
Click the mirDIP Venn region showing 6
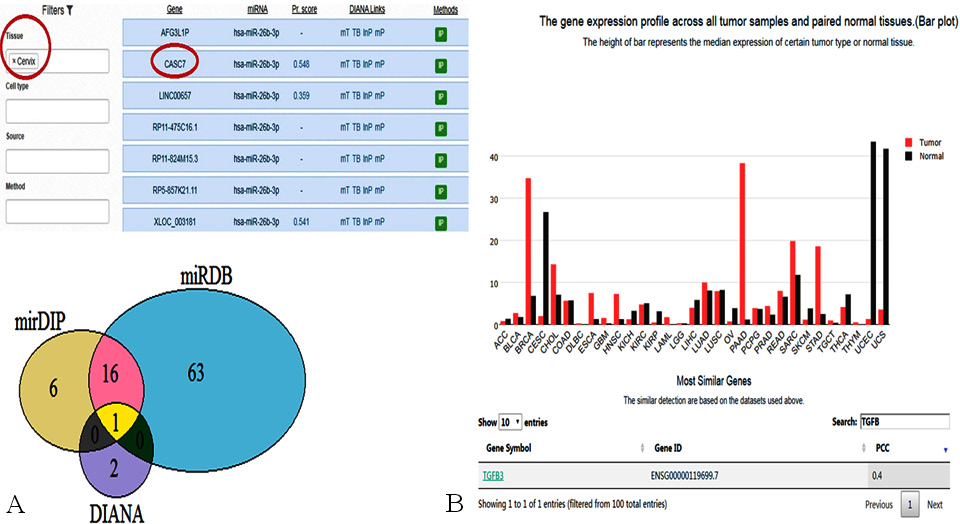pyautogui.click(x=53, y=387)
